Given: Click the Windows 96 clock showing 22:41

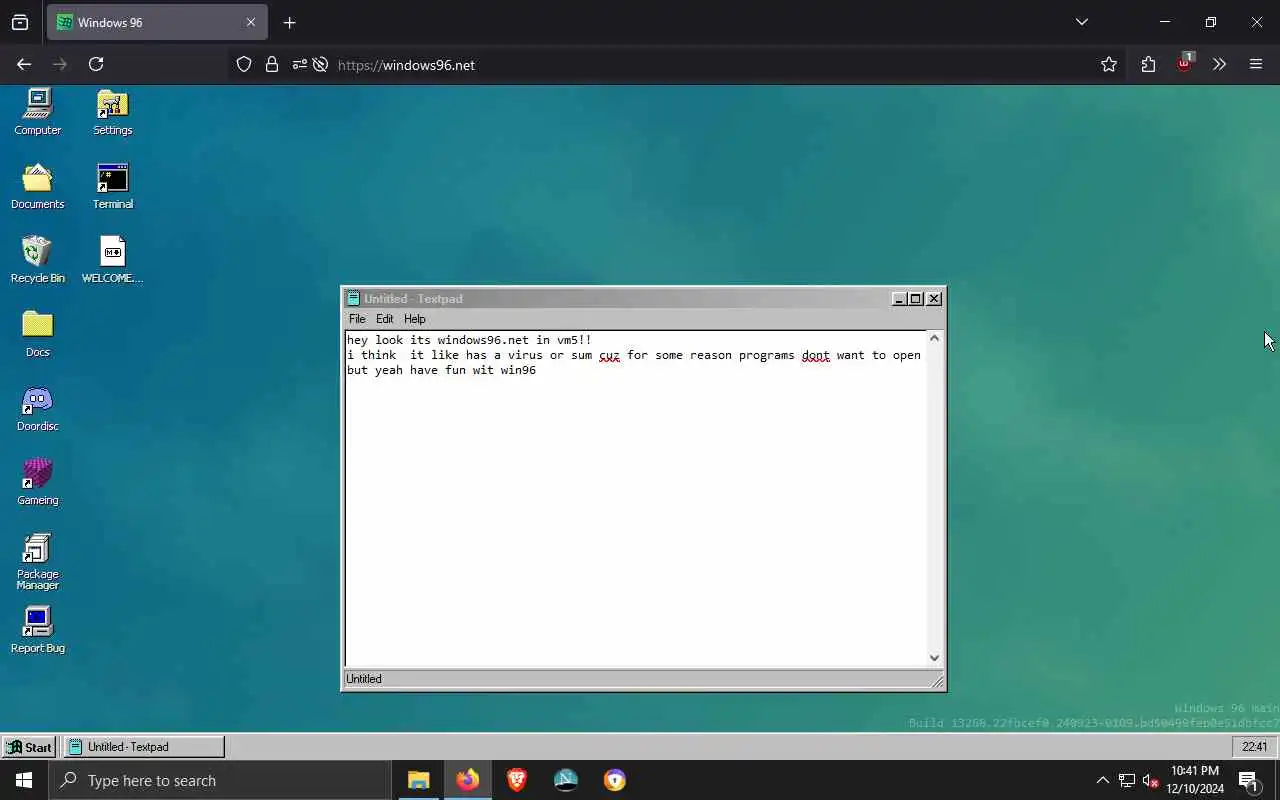Looking at the screenshot, I should [x=1254, y=747].
